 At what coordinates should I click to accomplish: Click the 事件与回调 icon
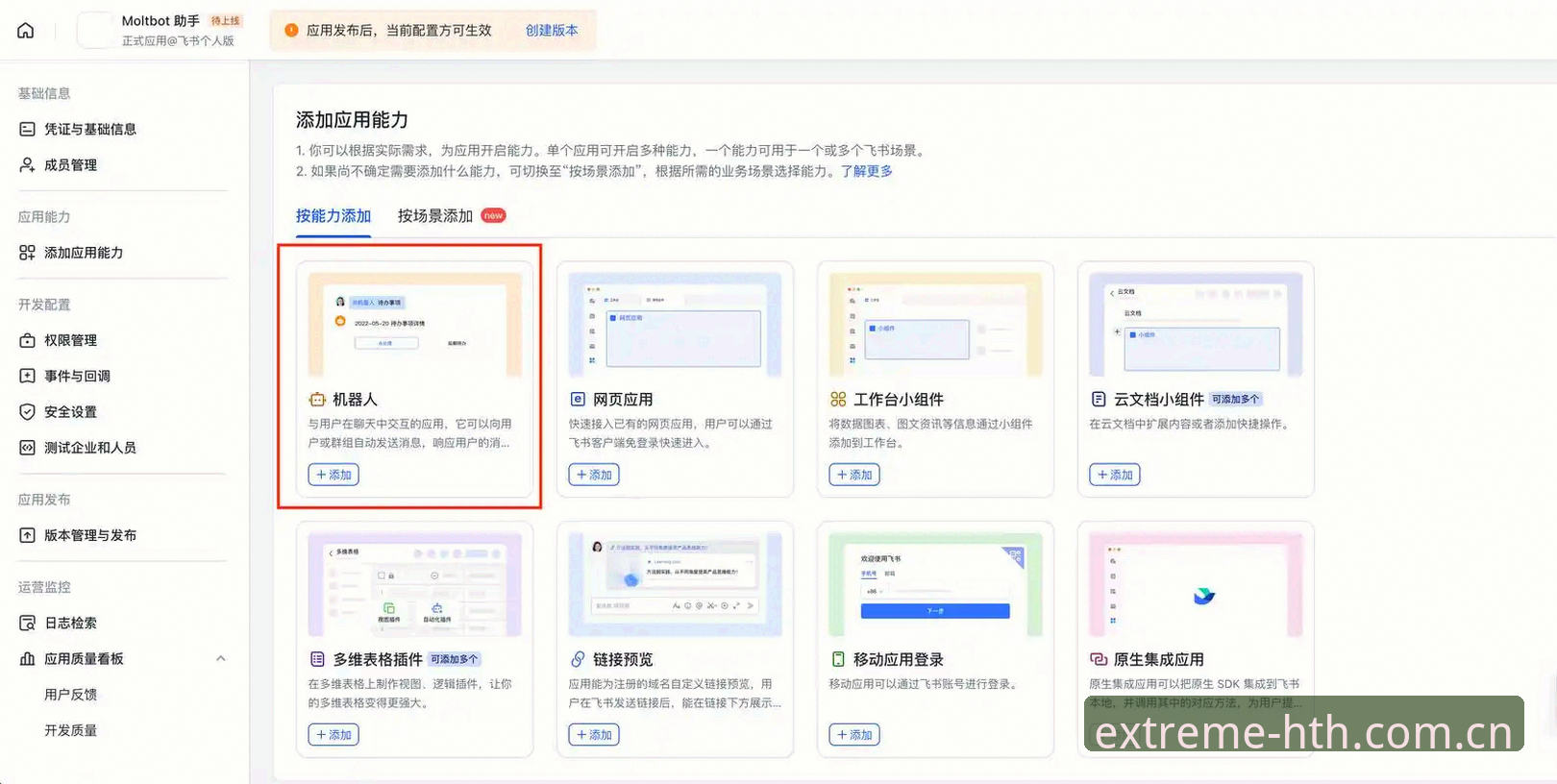pos(27,376)
